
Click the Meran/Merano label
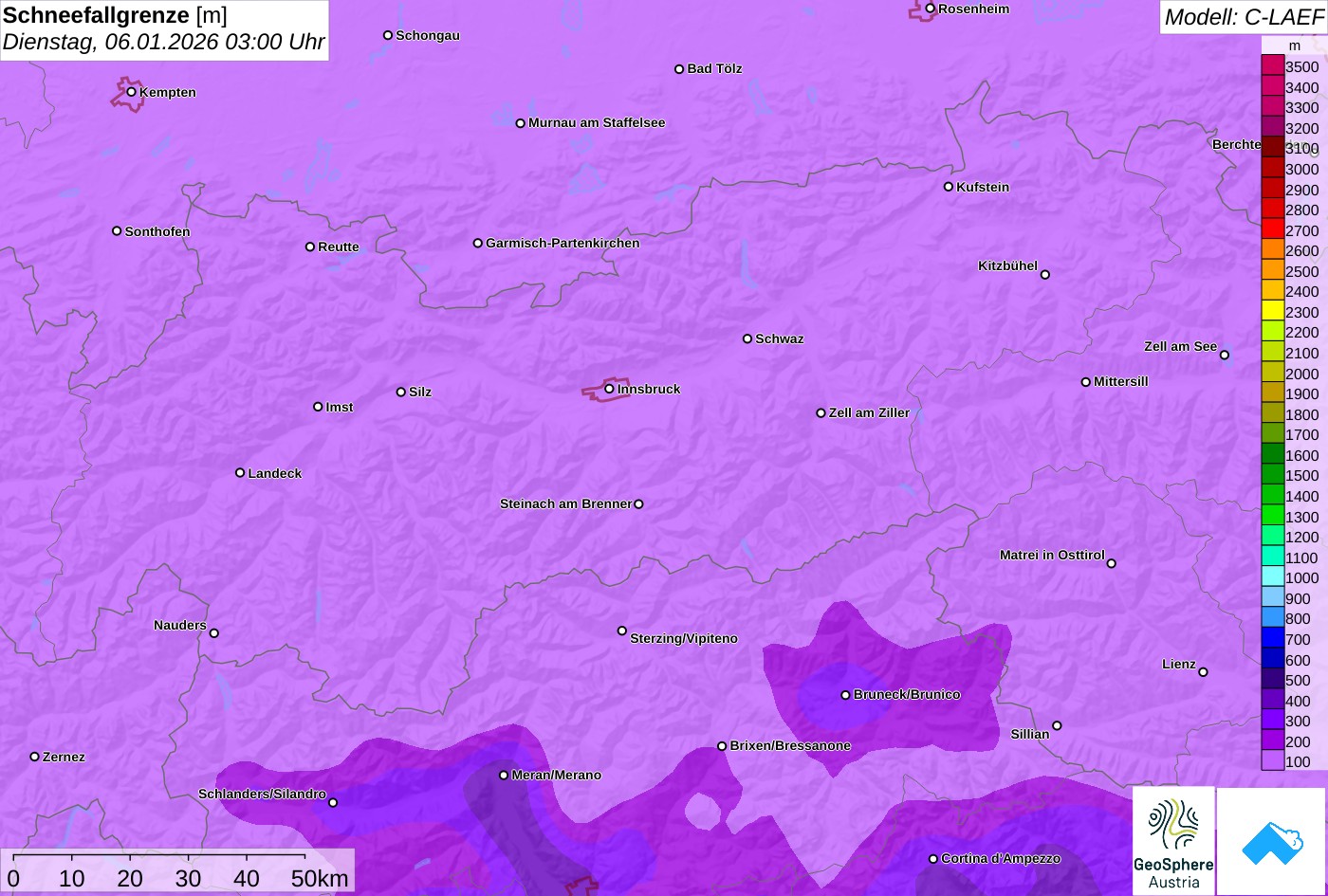click(557, 775)
